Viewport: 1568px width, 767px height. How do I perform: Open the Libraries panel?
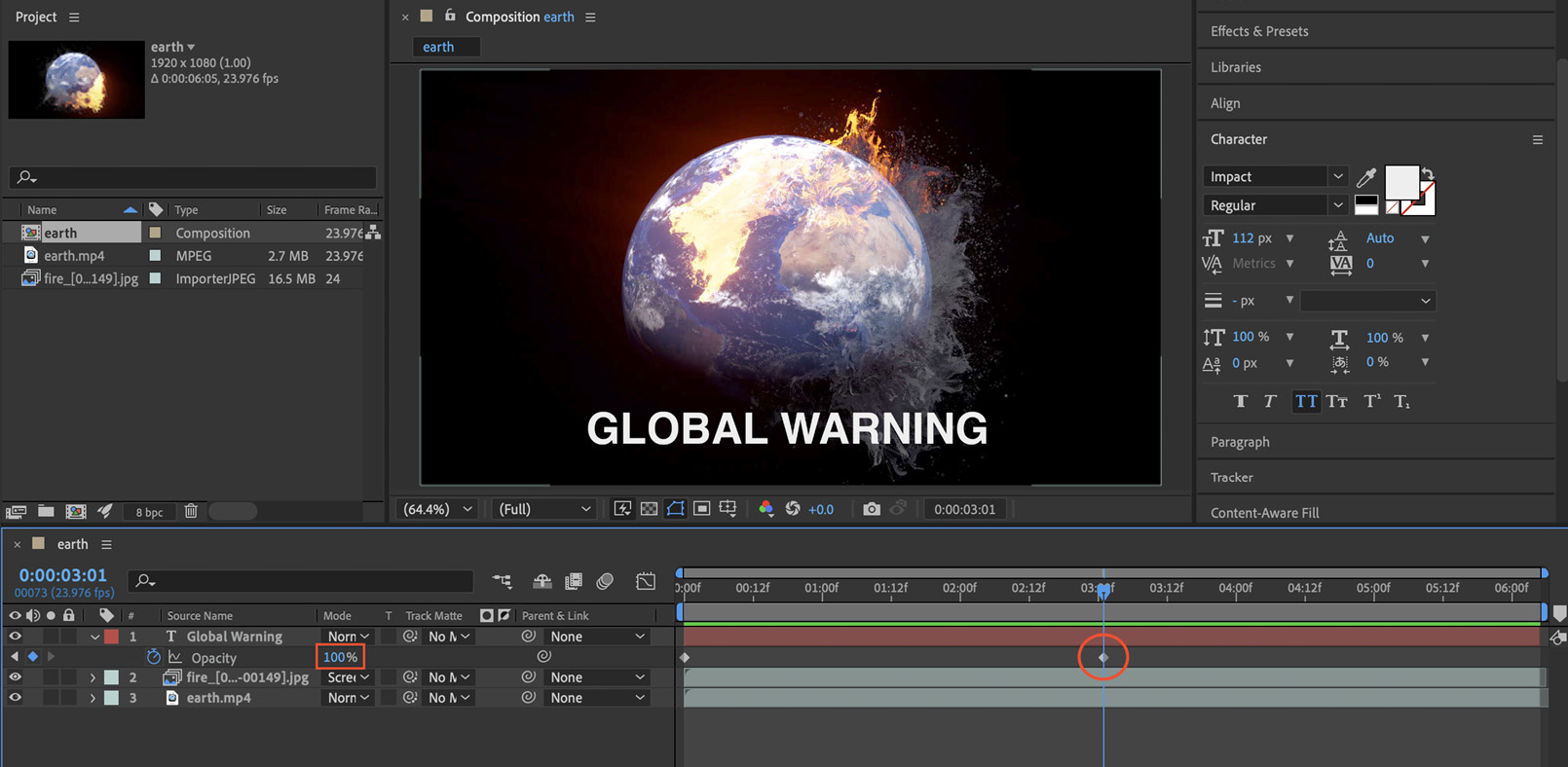click(1235, 67)
